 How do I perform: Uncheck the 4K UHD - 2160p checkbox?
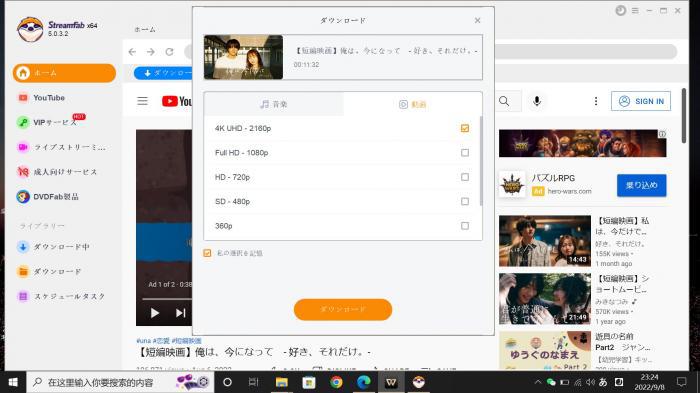tap(465, 128)
